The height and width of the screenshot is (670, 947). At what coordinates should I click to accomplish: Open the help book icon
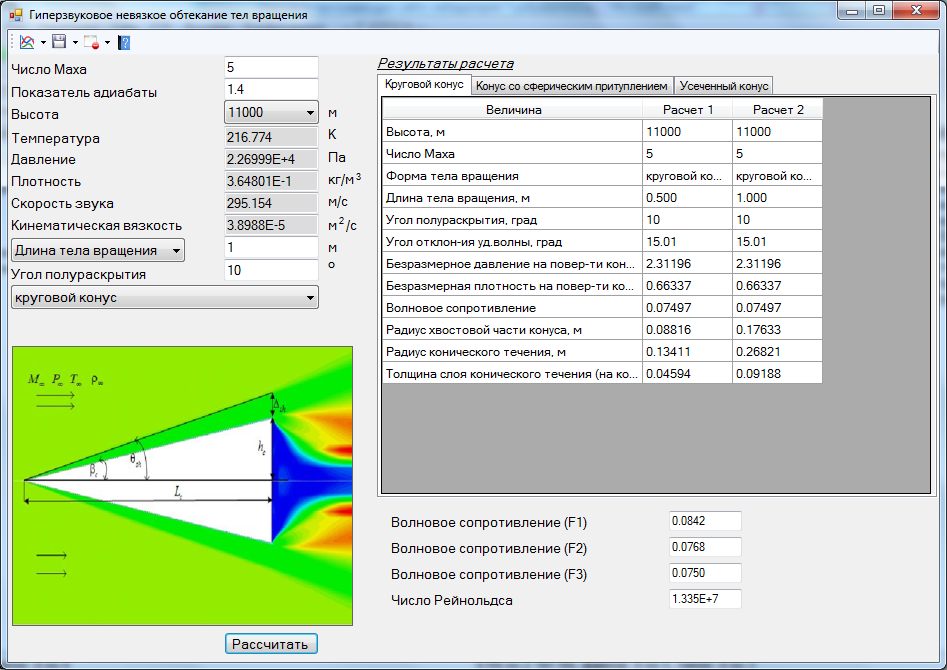click(x=123, y=42)
